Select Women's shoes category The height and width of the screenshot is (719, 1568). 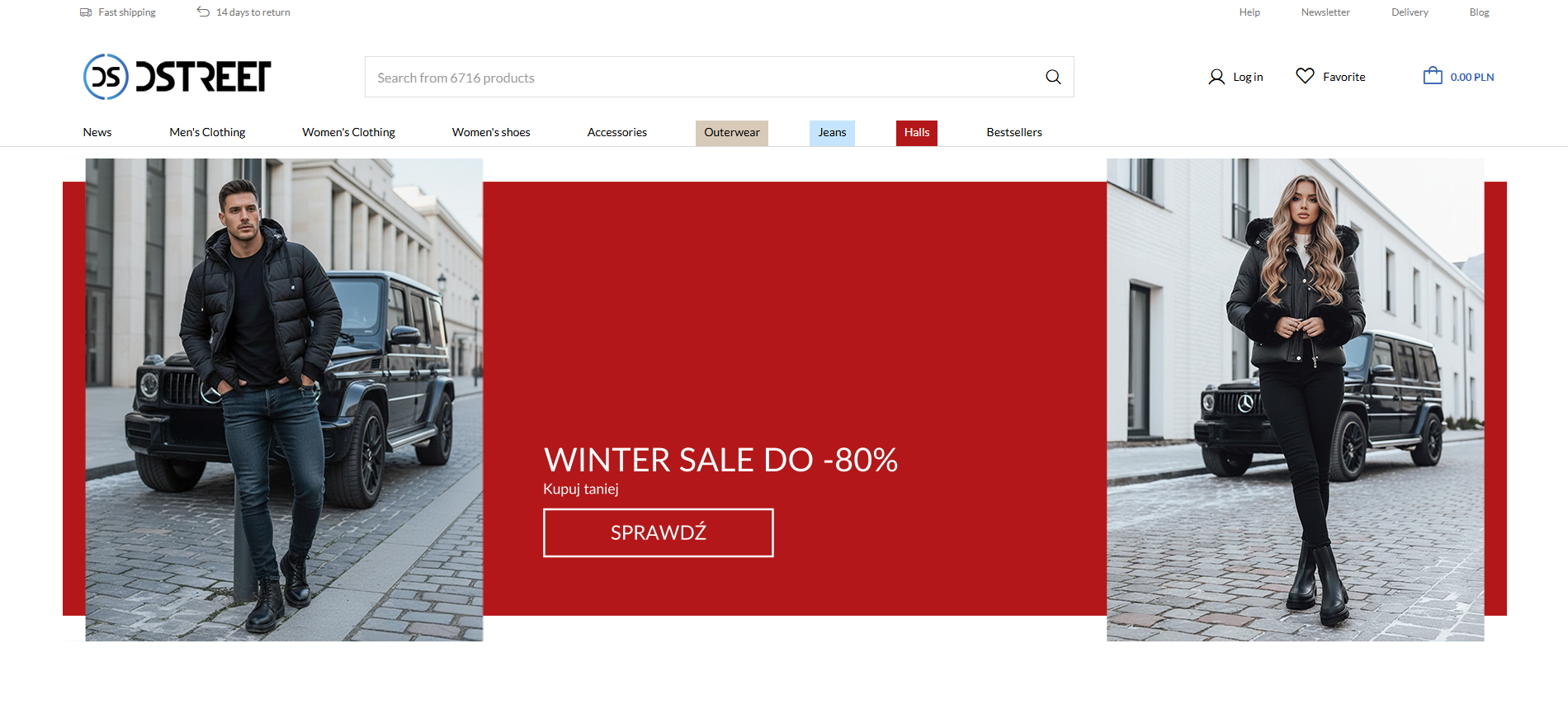pos(491,132)
